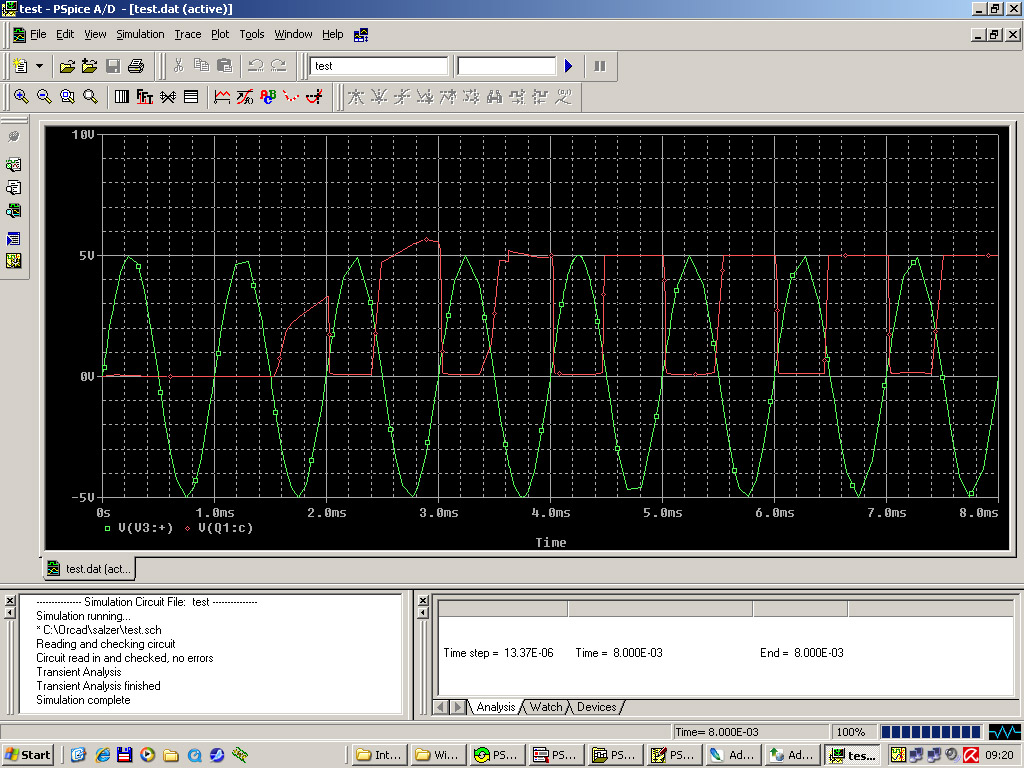Image resolution: width=1024 pixels, height=768 pixels.
Task: Toggle Performance Analysis icon
Action: (x=168, y=97)
